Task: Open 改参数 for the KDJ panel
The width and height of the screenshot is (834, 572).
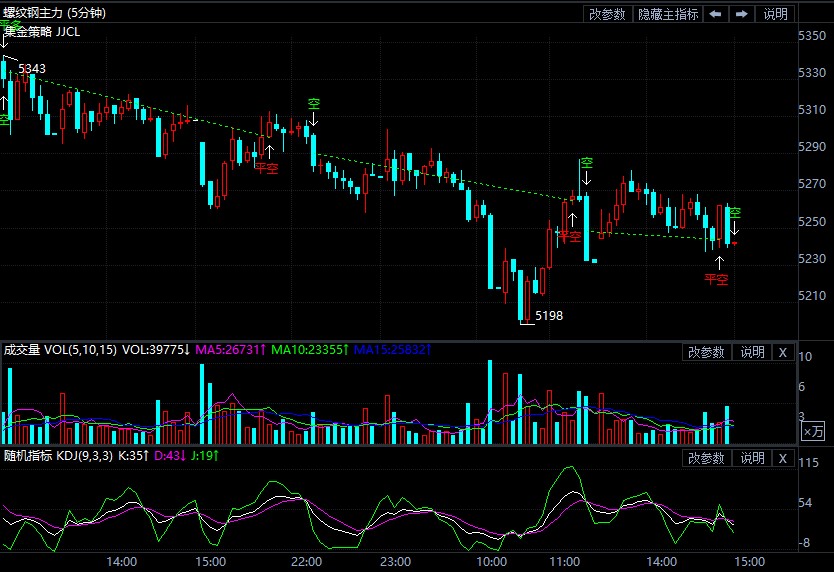Action: click(x=707, y=458)
